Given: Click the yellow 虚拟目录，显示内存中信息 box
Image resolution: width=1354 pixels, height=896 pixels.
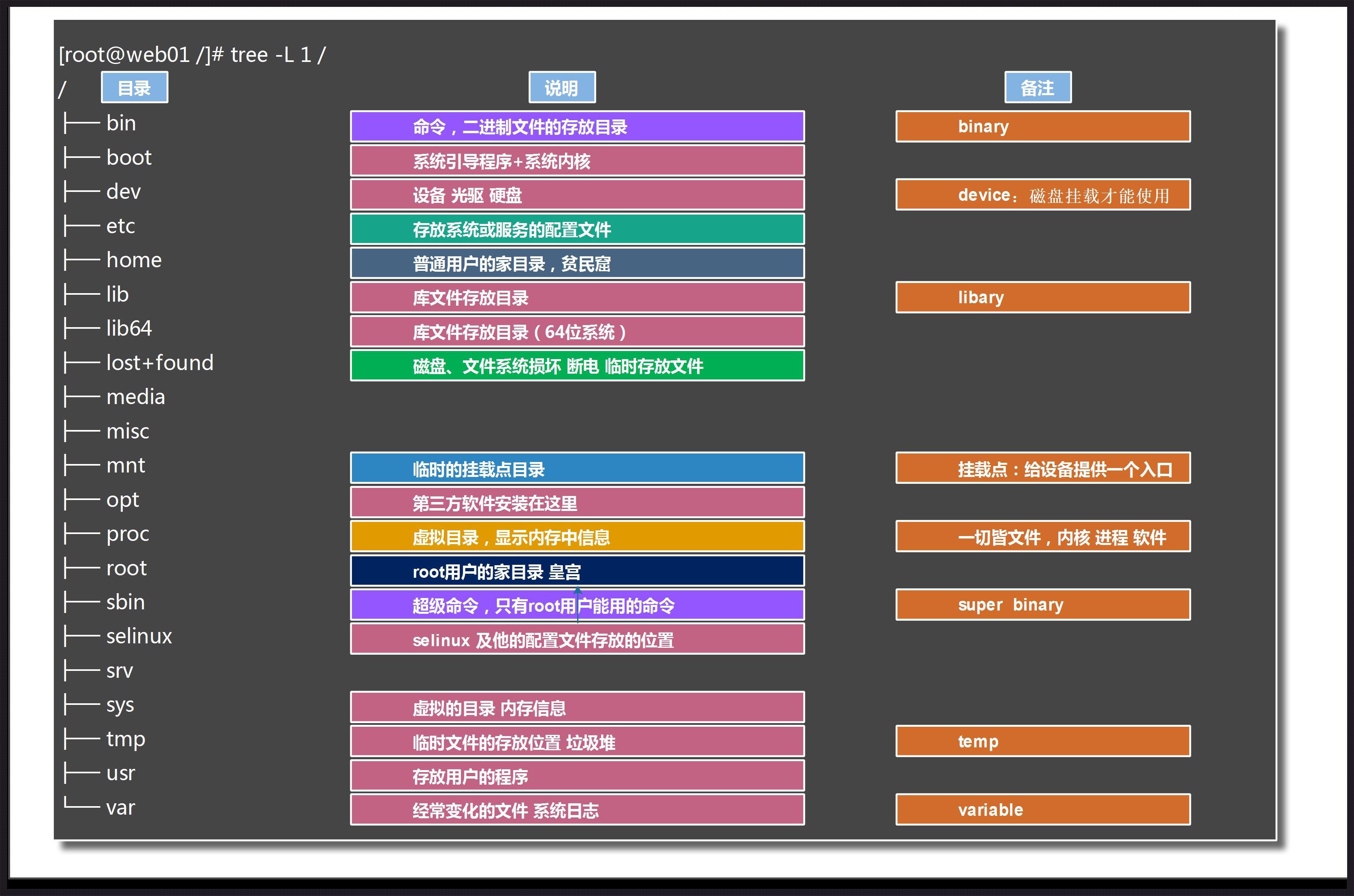Looking at the screenshot, I should point(576,537).
